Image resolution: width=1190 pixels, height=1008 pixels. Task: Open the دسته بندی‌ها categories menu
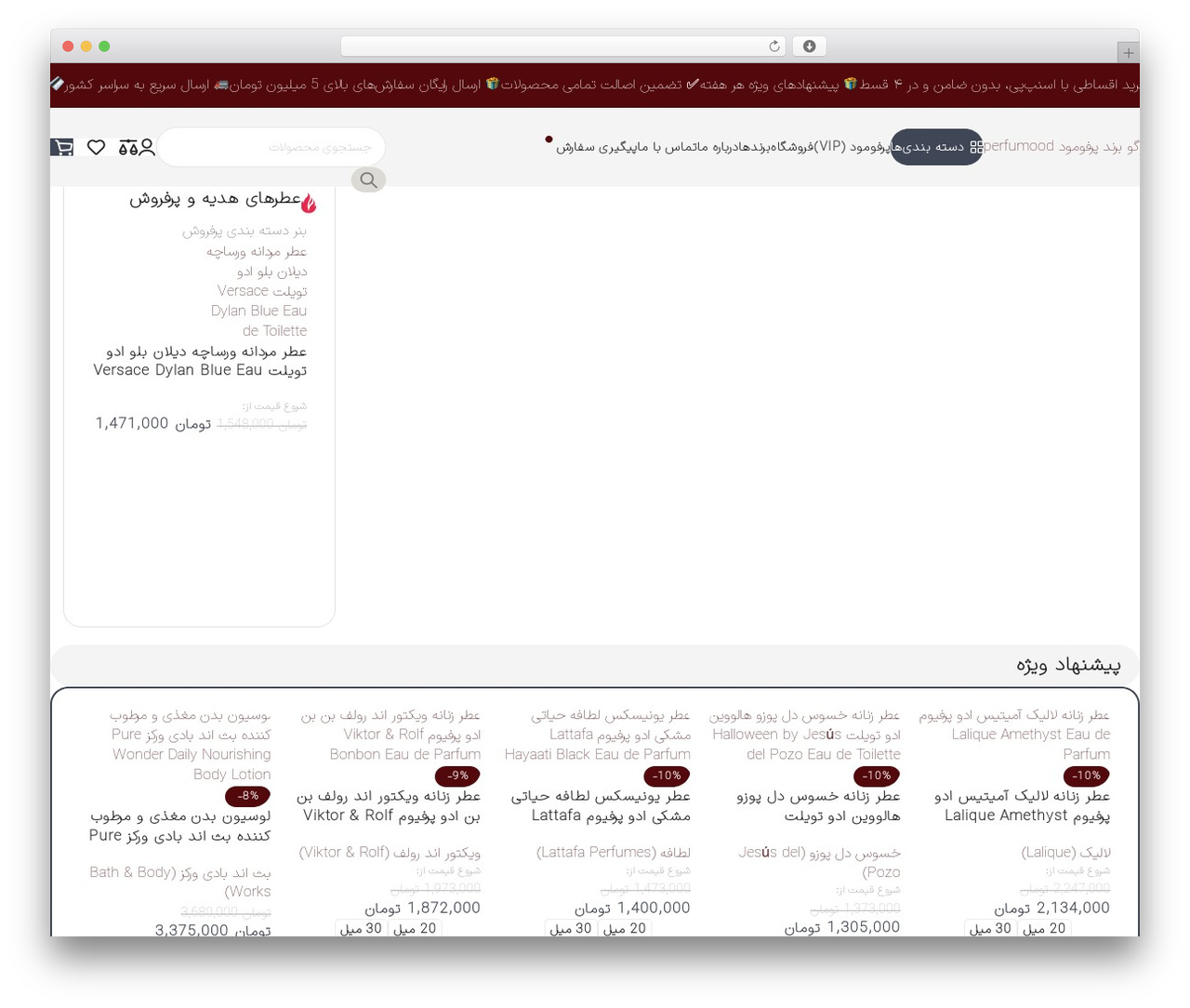click(936, 147)
